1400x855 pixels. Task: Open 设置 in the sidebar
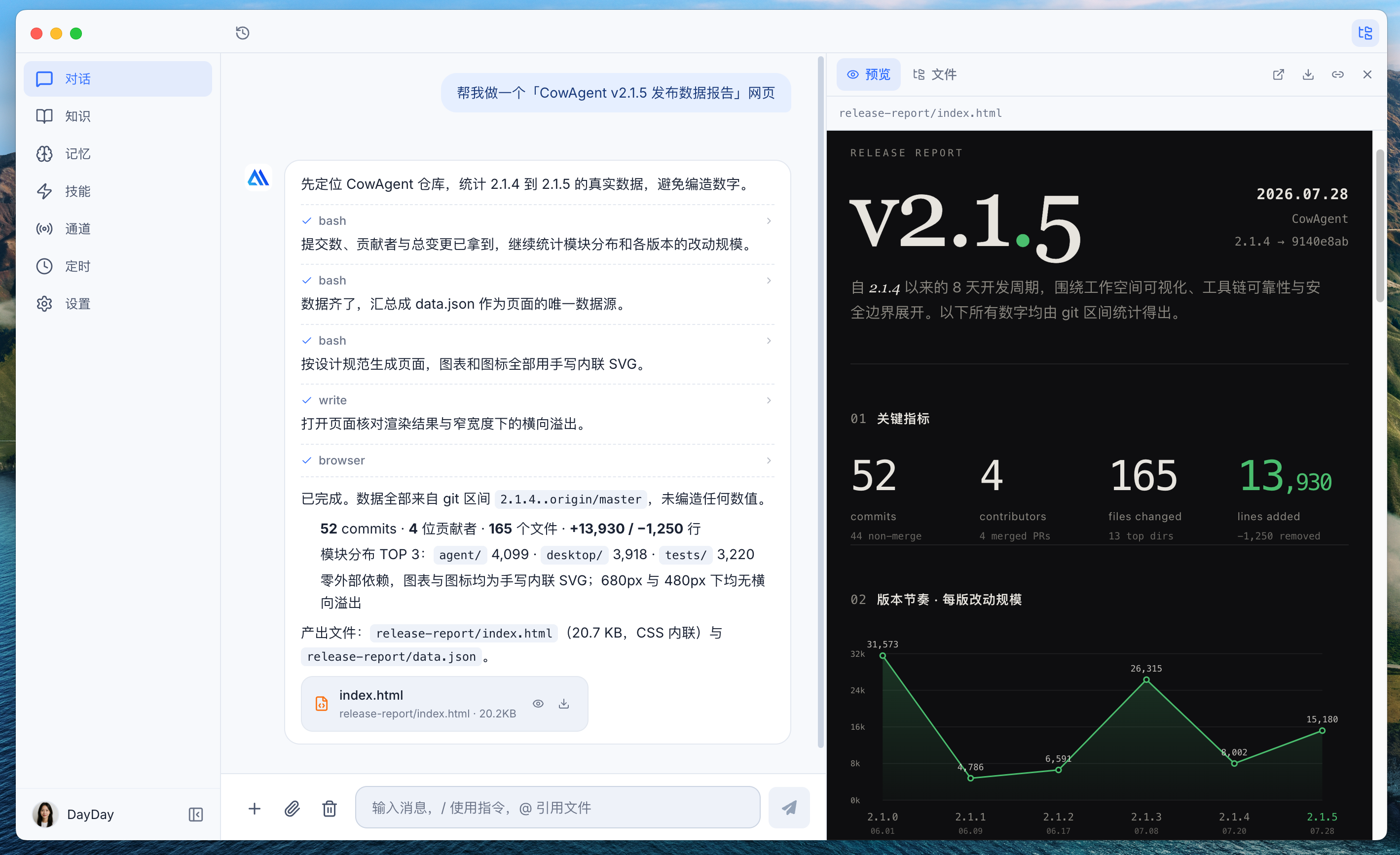click(117, 304)
